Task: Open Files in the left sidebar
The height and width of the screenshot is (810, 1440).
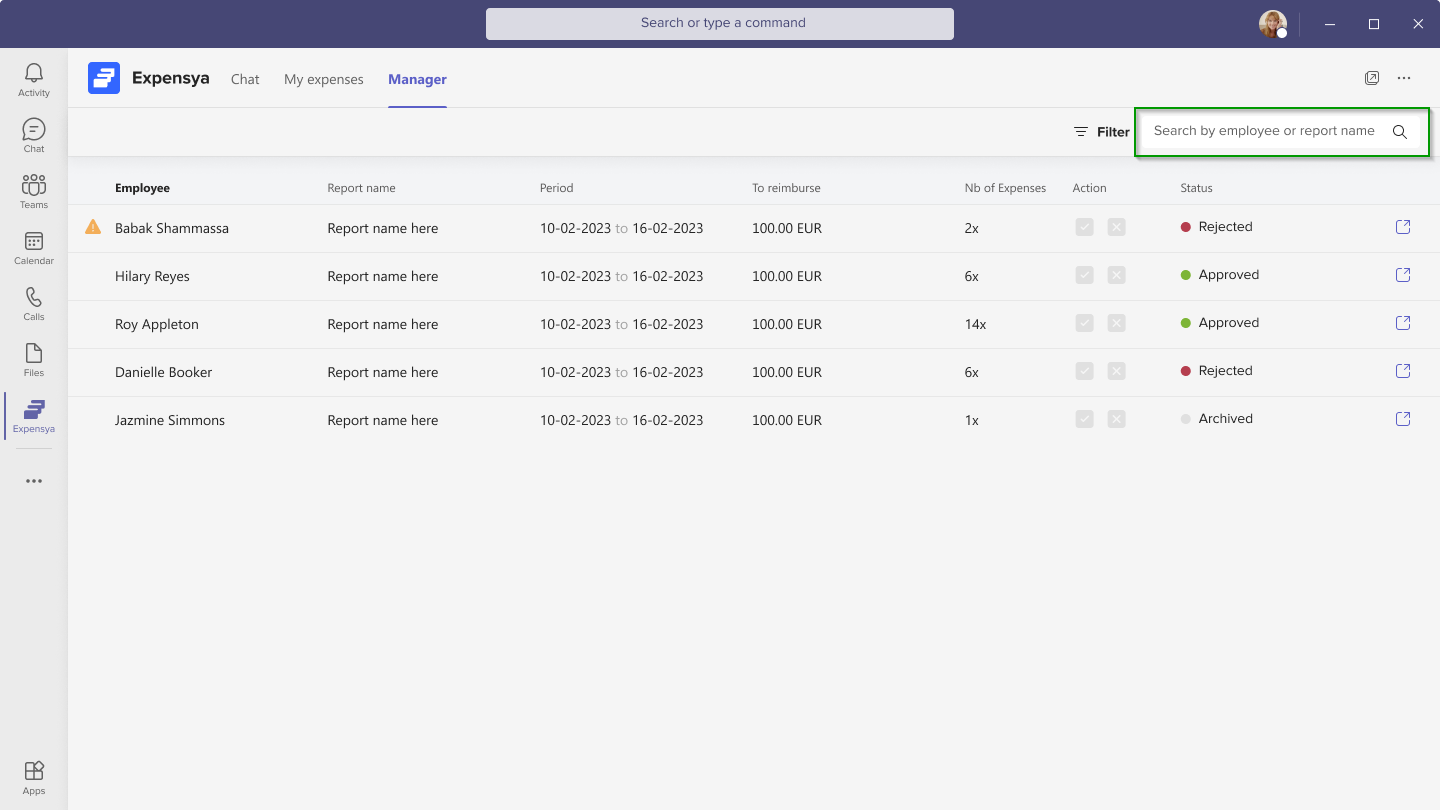Action: point(33,359)
